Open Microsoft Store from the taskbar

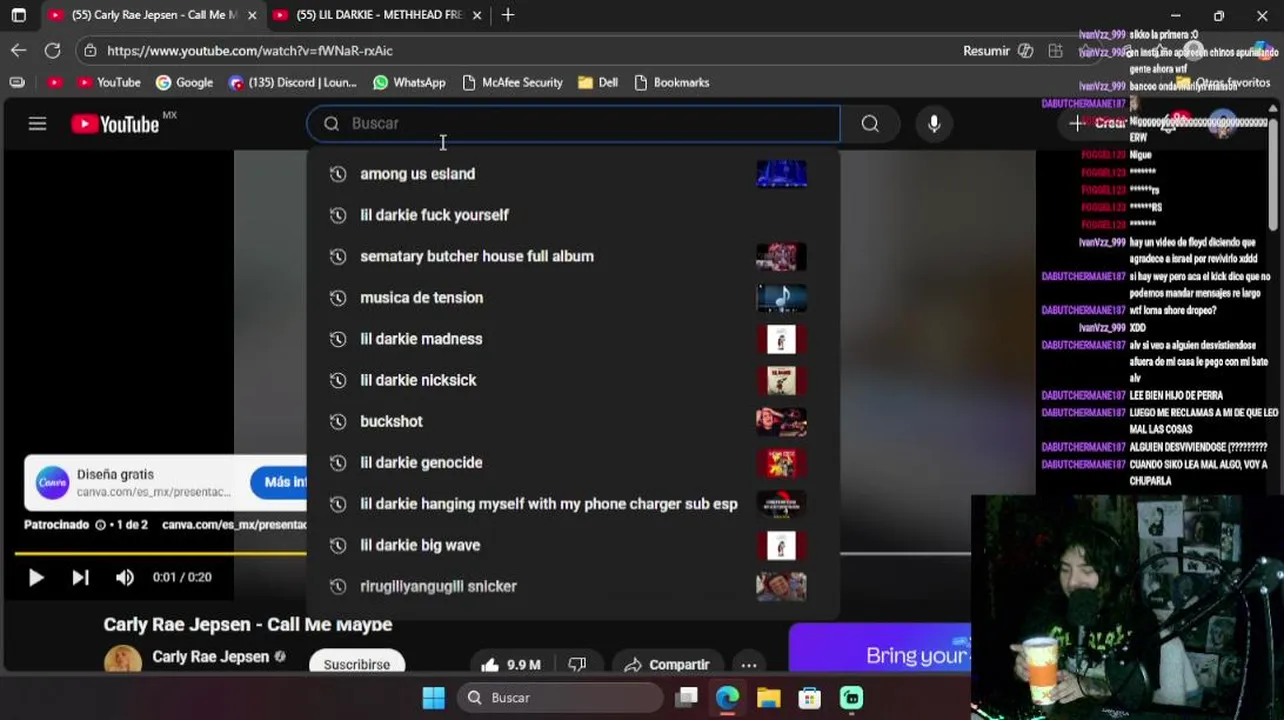click(x=809, y=697)
